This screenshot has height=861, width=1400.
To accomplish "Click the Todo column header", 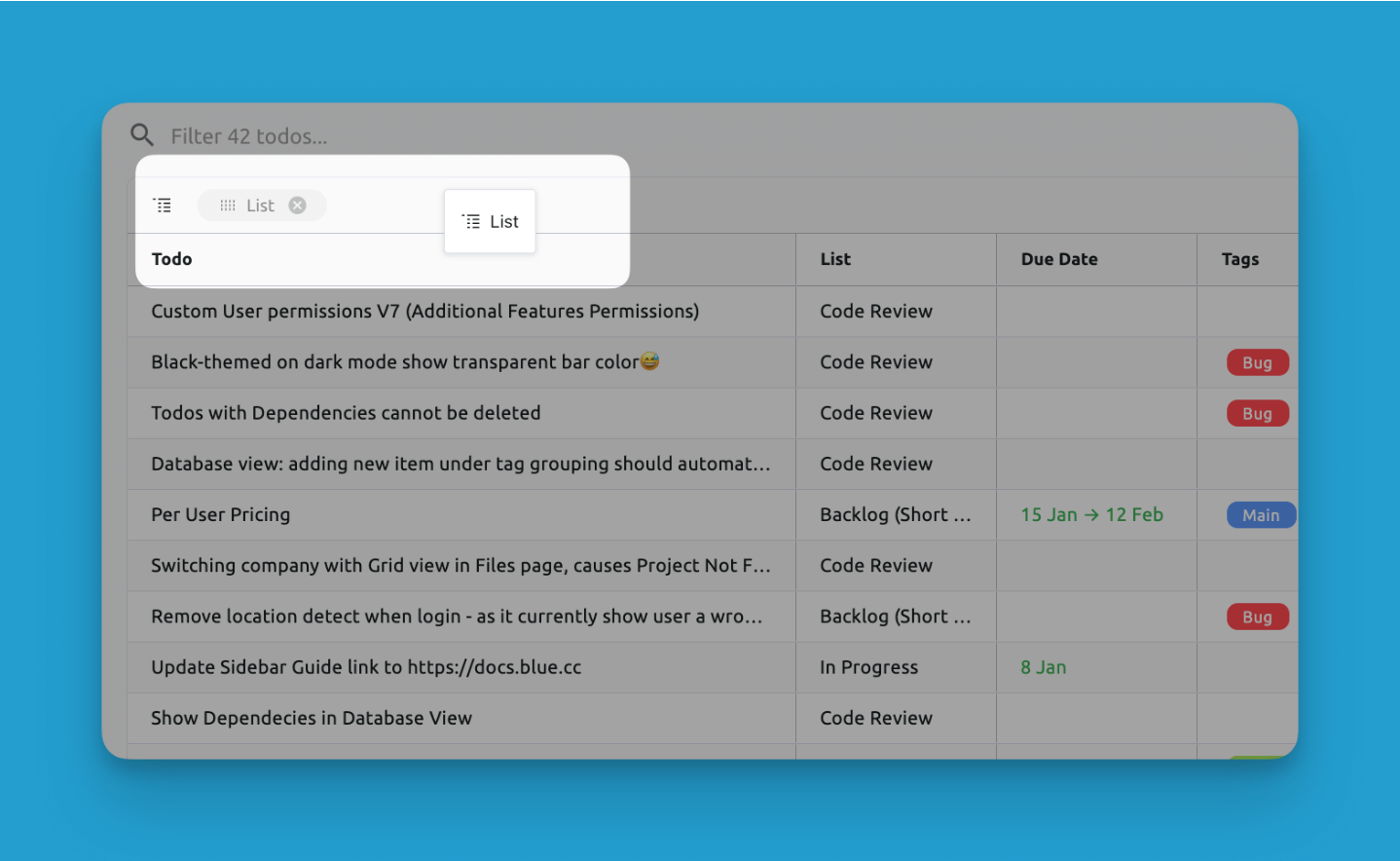I will (172, 259).
